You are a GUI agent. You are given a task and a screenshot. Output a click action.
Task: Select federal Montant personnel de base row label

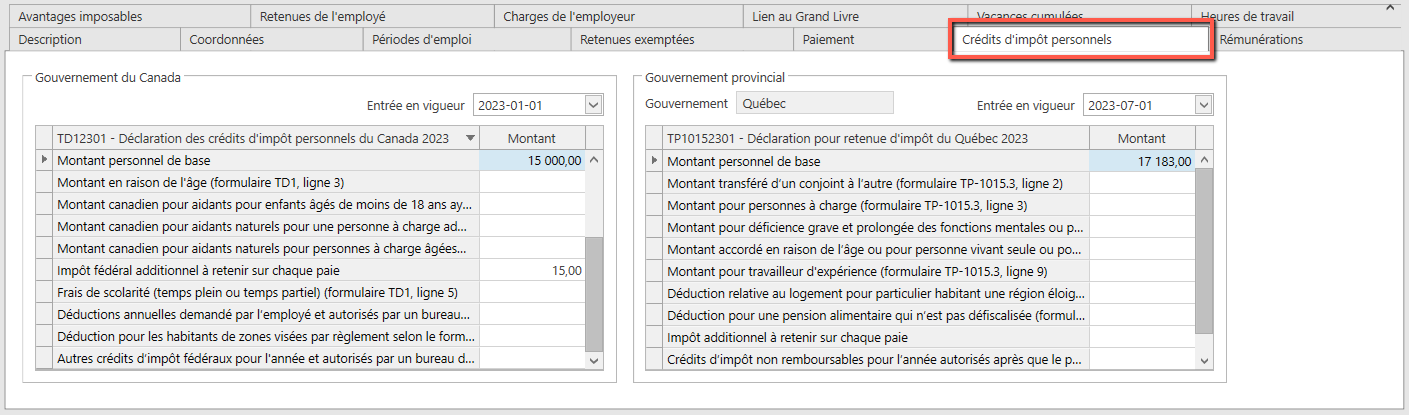point(266,160)
